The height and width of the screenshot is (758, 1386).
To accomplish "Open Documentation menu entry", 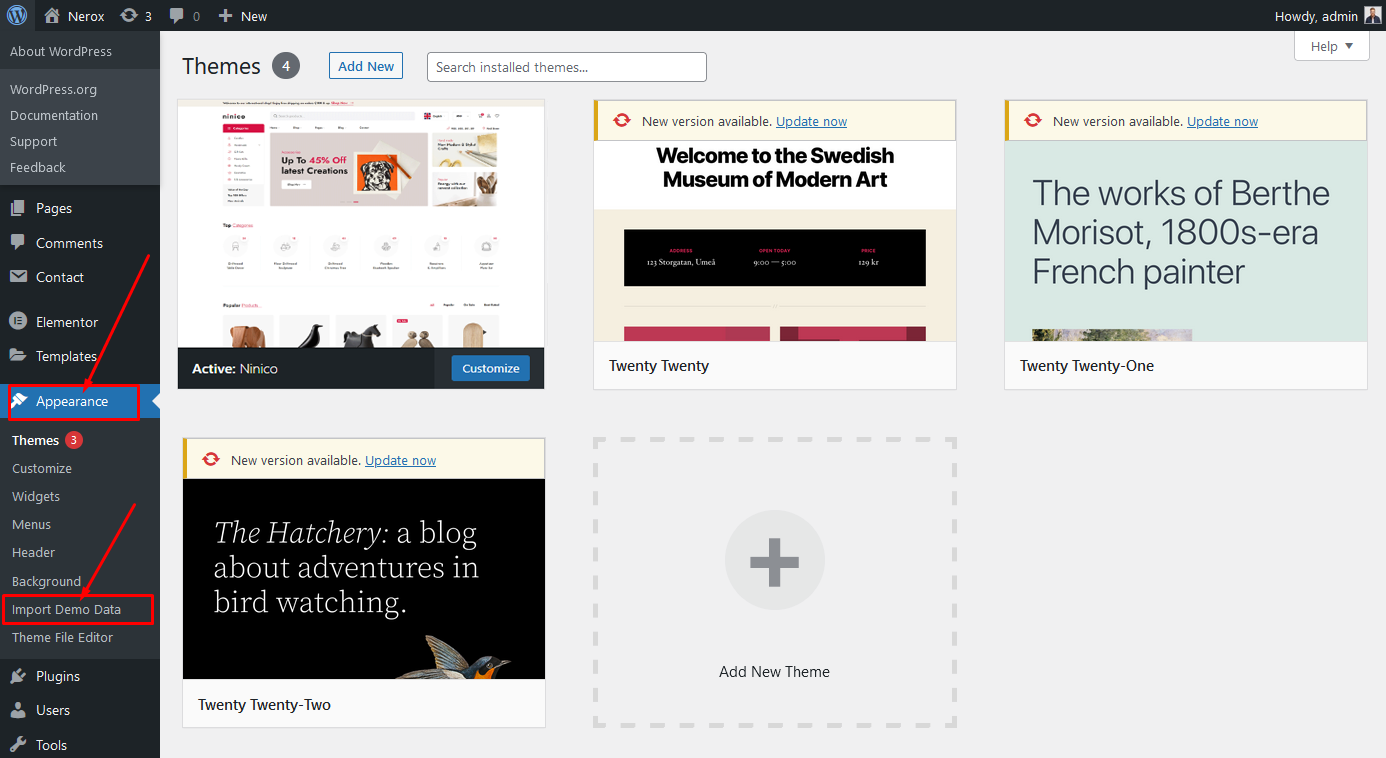I will coord(54,115).
